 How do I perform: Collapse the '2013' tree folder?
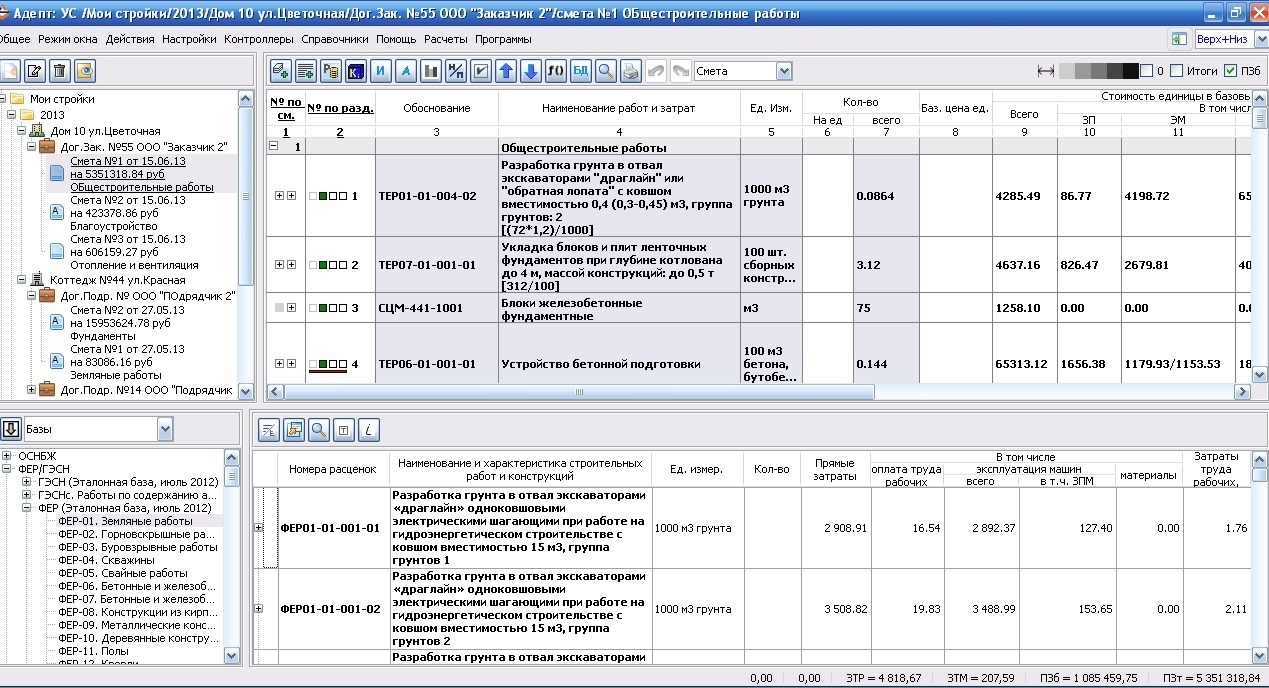click(13, 115)
